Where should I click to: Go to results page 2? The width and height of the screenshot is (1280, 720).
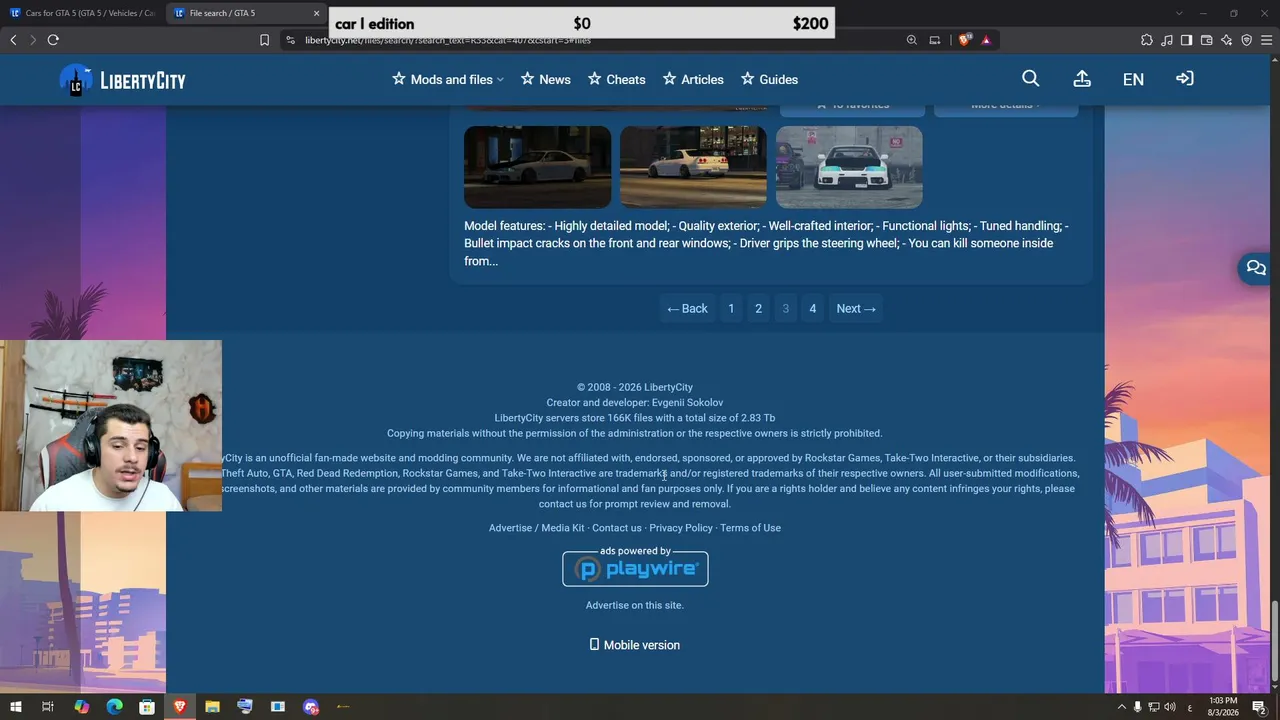[758, 309]
